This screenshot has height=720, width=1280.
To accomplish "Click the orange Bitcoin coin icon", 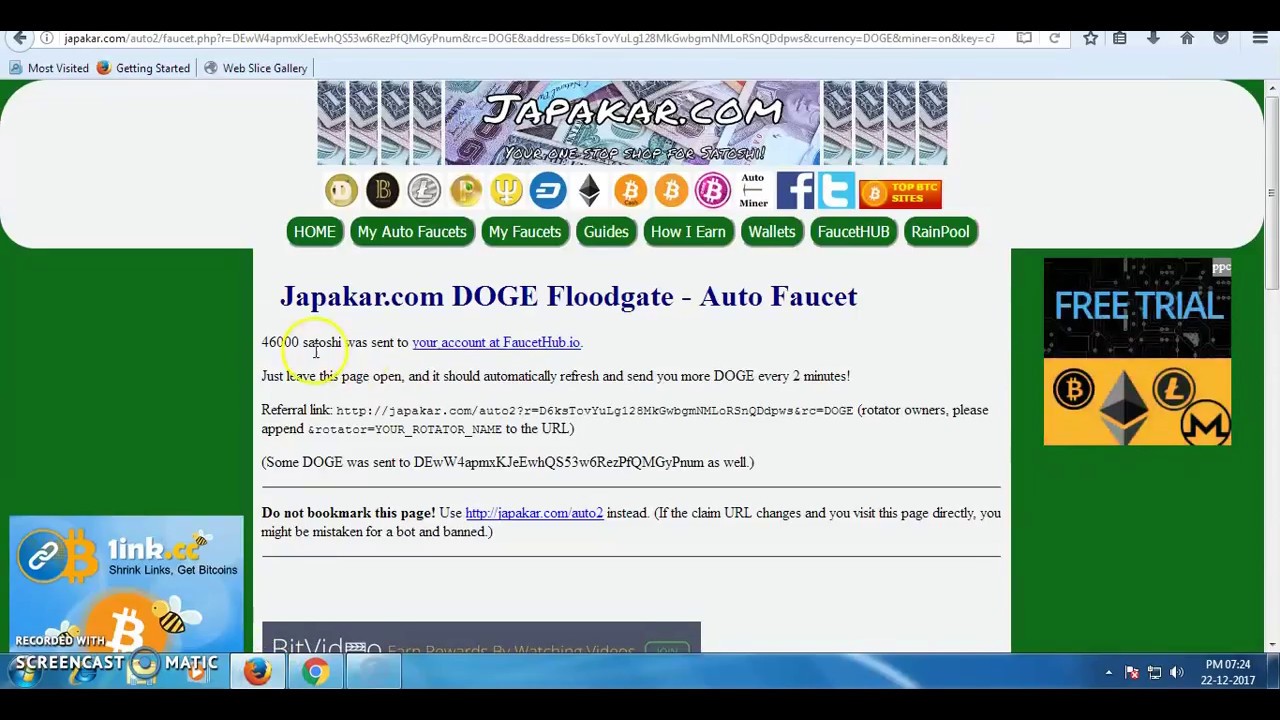I will pos(671,190).
